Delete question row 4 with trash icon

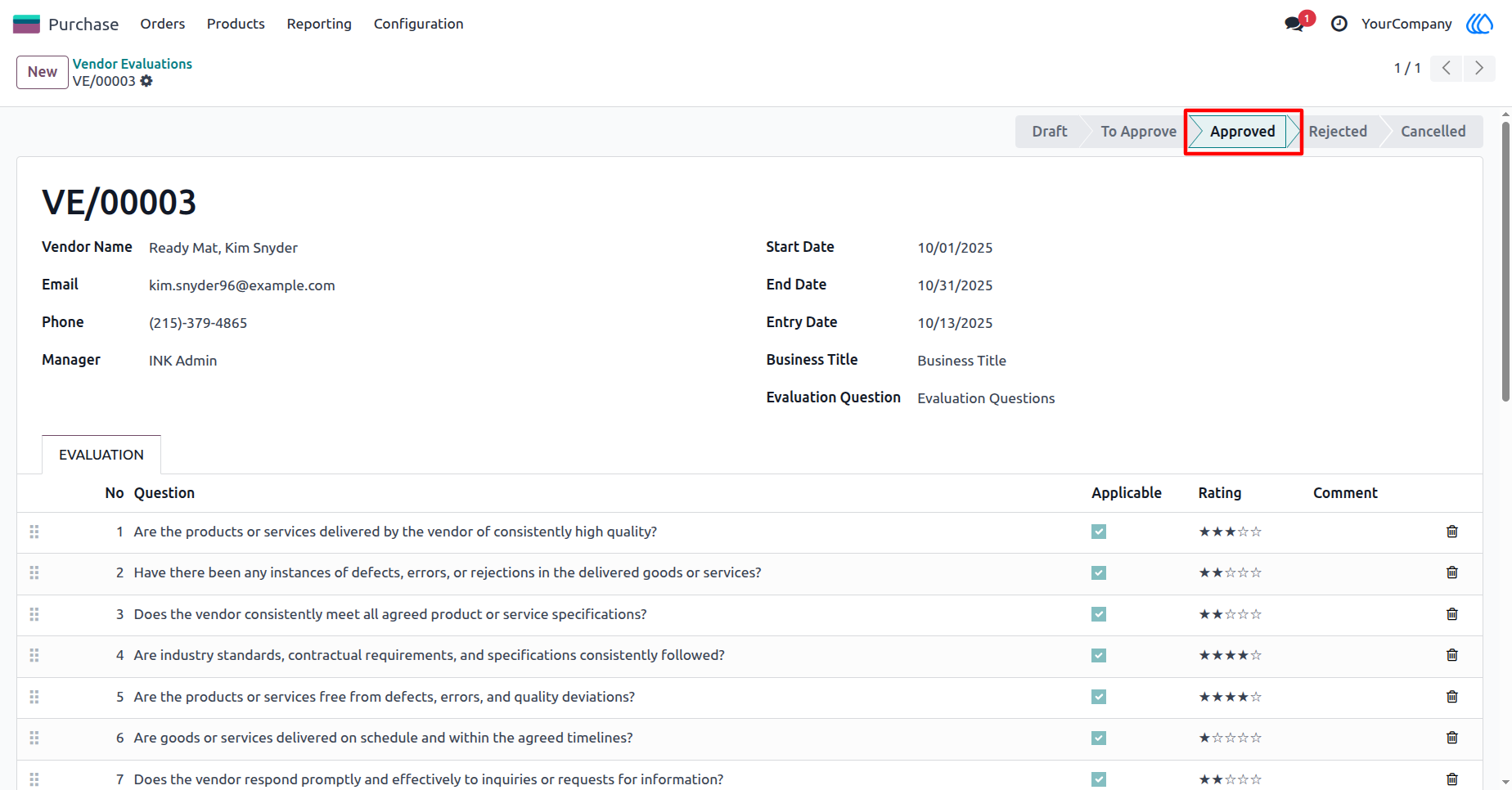(x=1452, y=655)
